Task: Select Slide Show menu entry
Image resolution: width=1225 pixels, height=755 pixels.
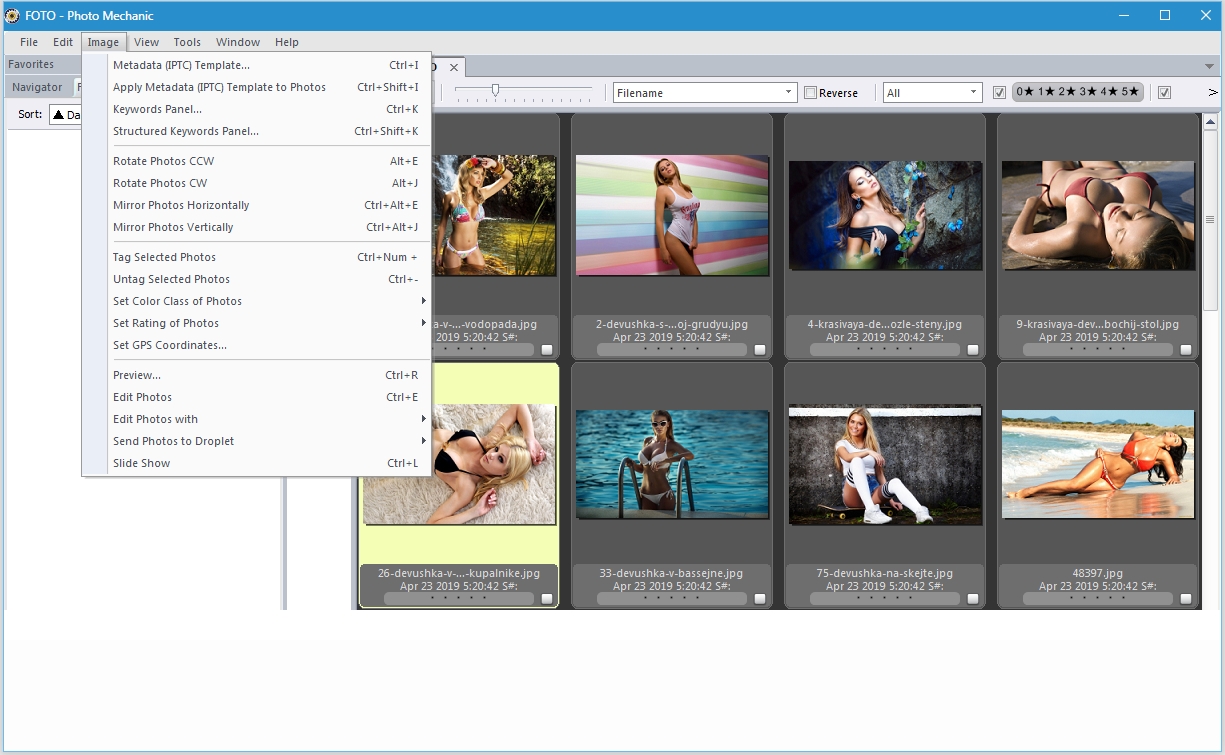Action: 142,463
